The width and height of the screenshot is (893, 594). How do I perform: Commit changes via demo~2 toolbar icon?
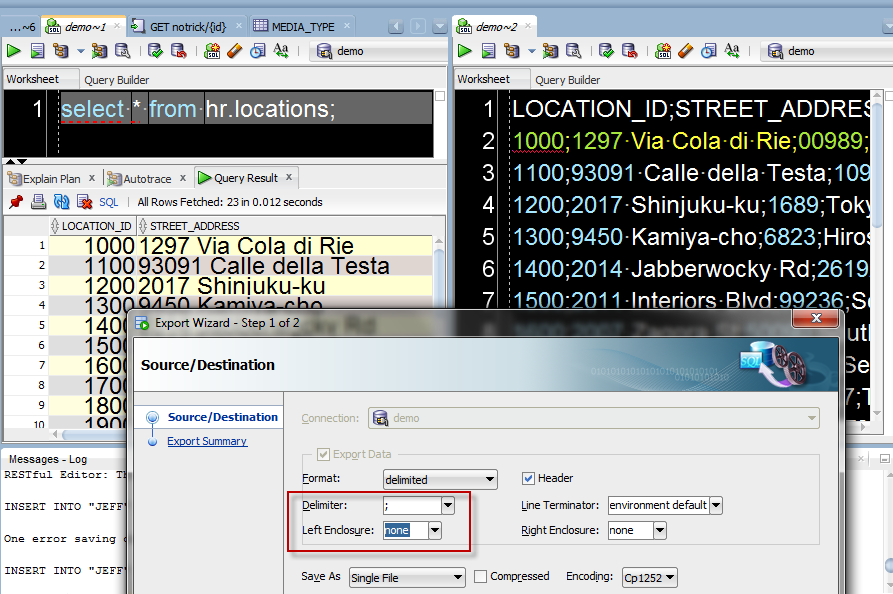[606, 51]
